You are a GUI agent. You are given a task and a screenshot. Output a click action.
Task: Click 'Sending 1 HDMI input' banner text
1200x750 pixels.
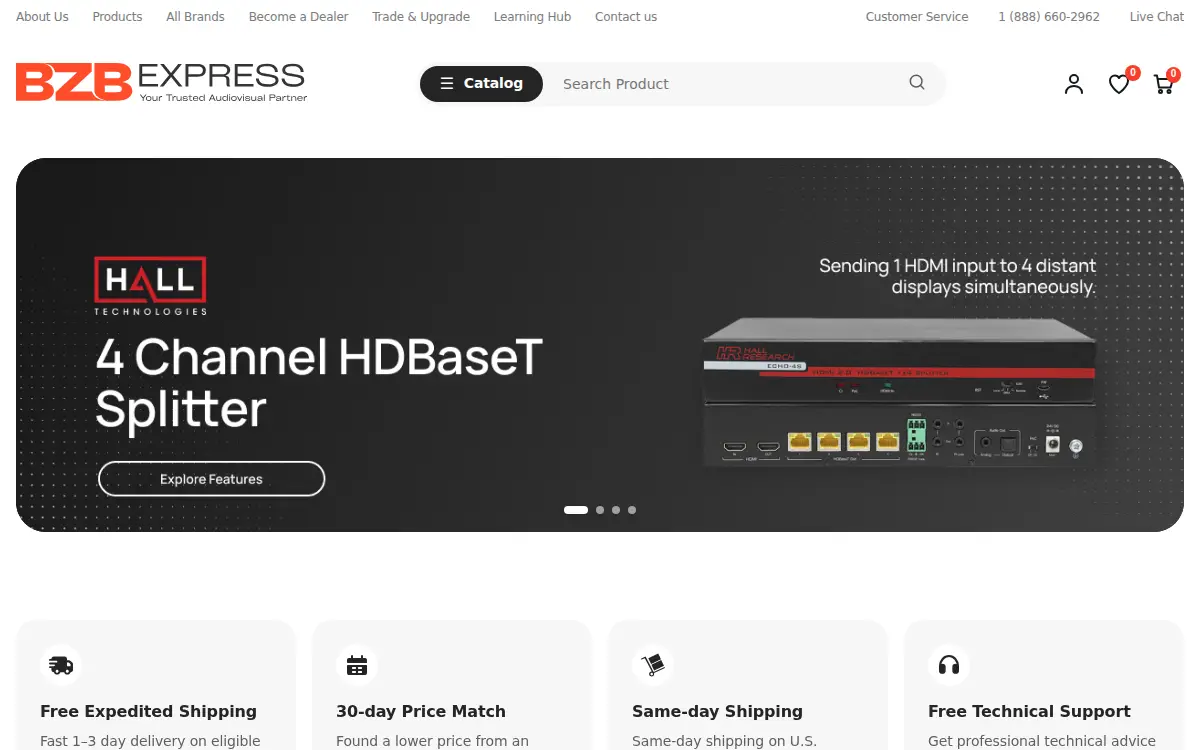957,276
